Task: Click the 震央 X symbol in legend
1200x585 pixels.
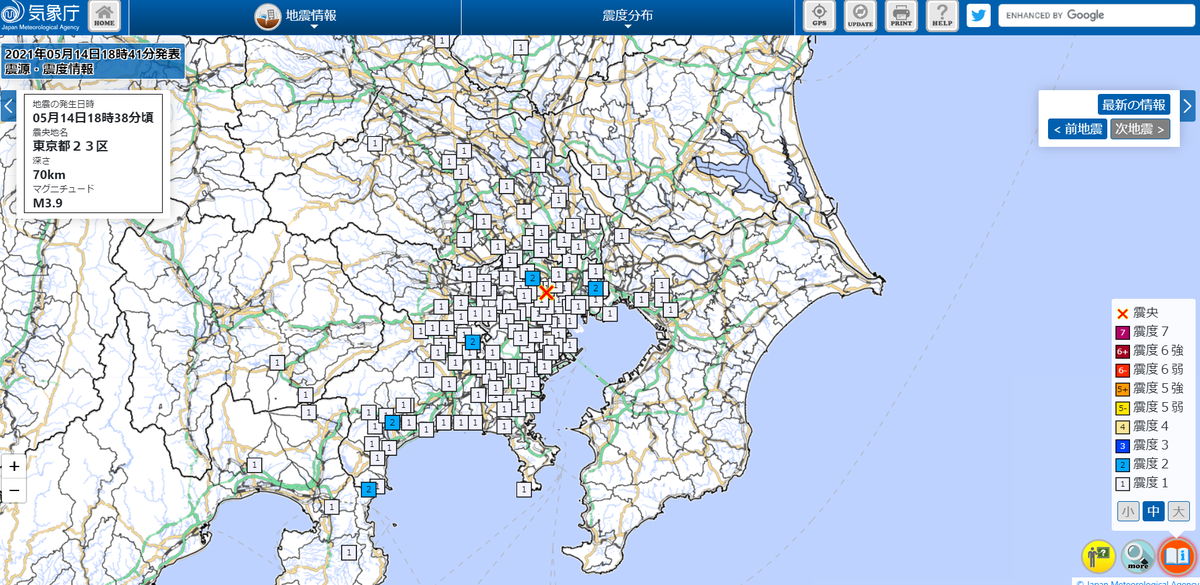Action: click(x=1123, y=313)
